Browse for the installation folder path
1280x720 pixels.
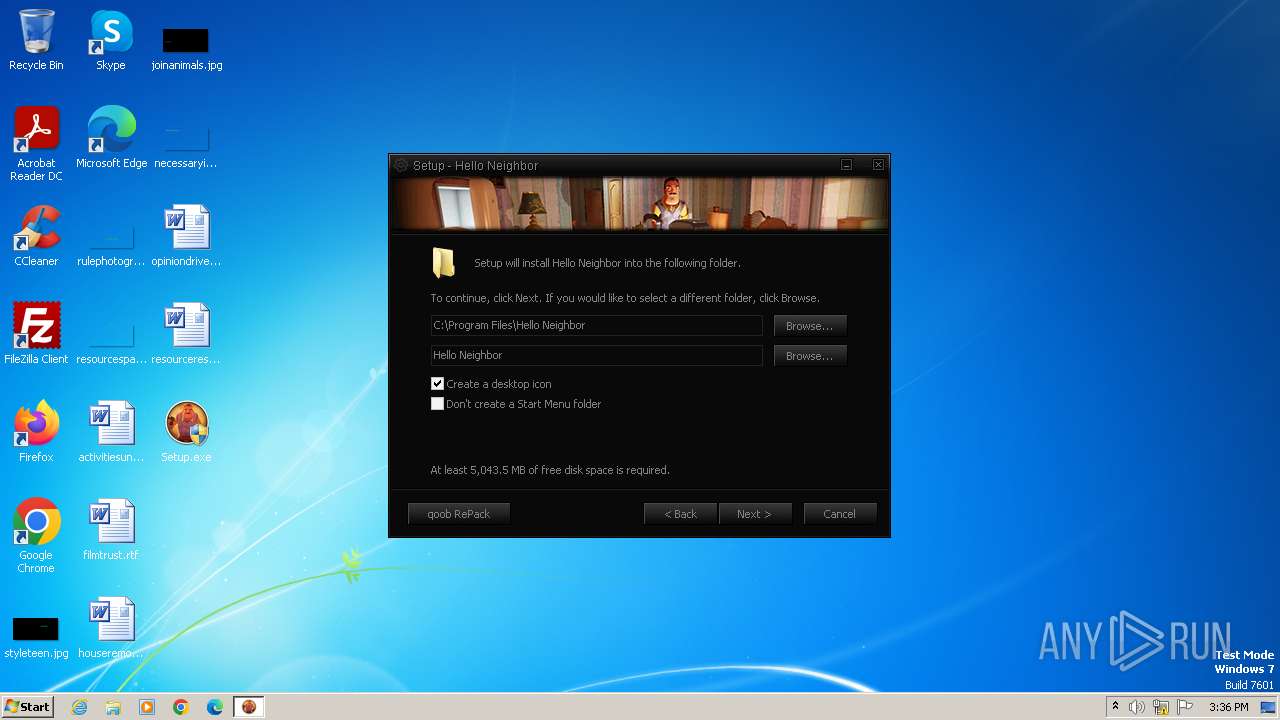click(x=810, y=326)
